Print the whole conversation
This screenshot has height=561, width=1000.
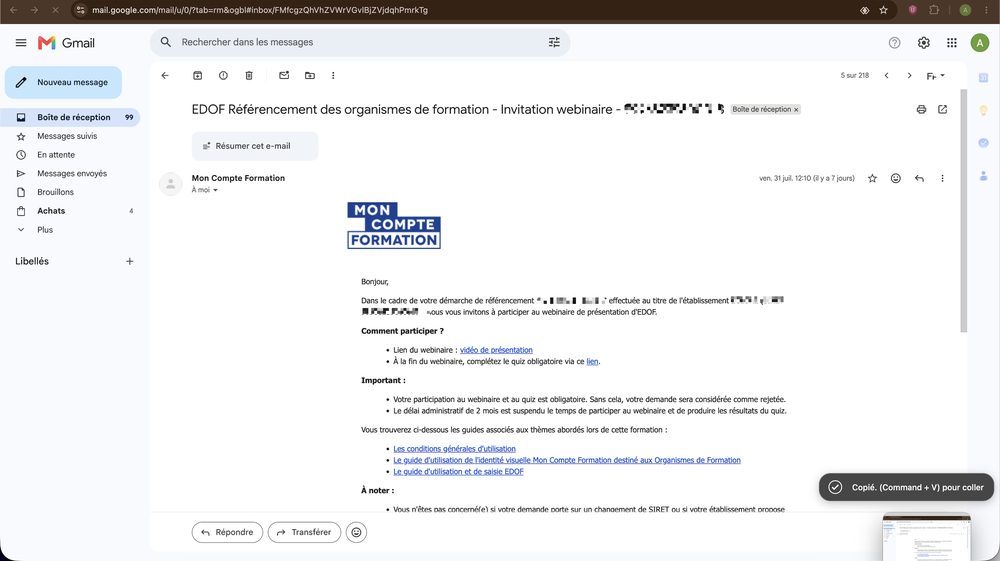click(x=921, y=109)
